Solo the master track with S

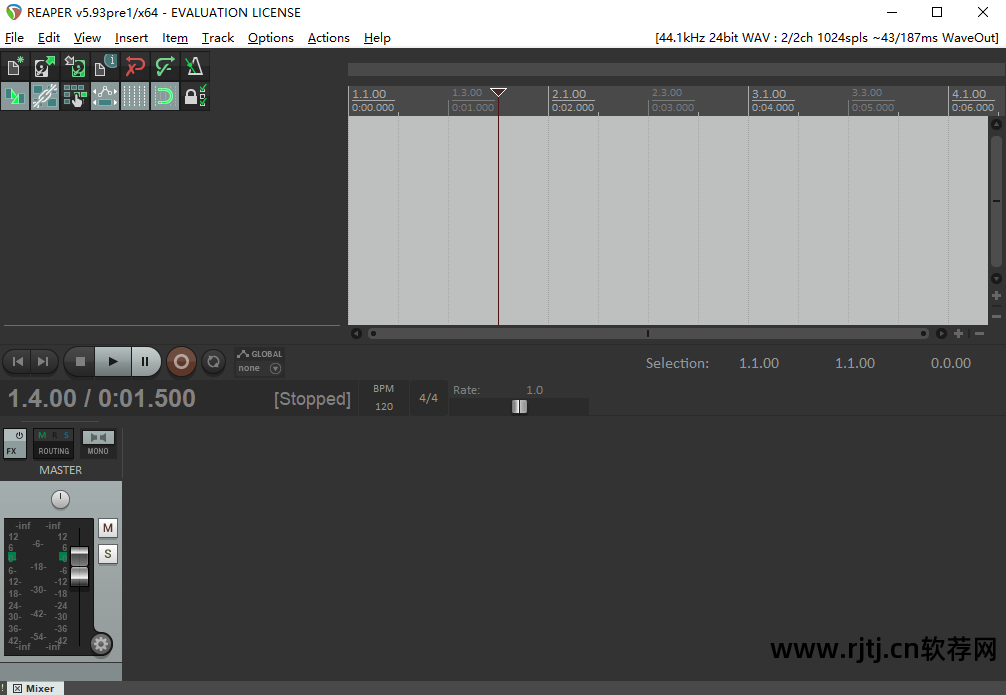[x=108, y=554]
